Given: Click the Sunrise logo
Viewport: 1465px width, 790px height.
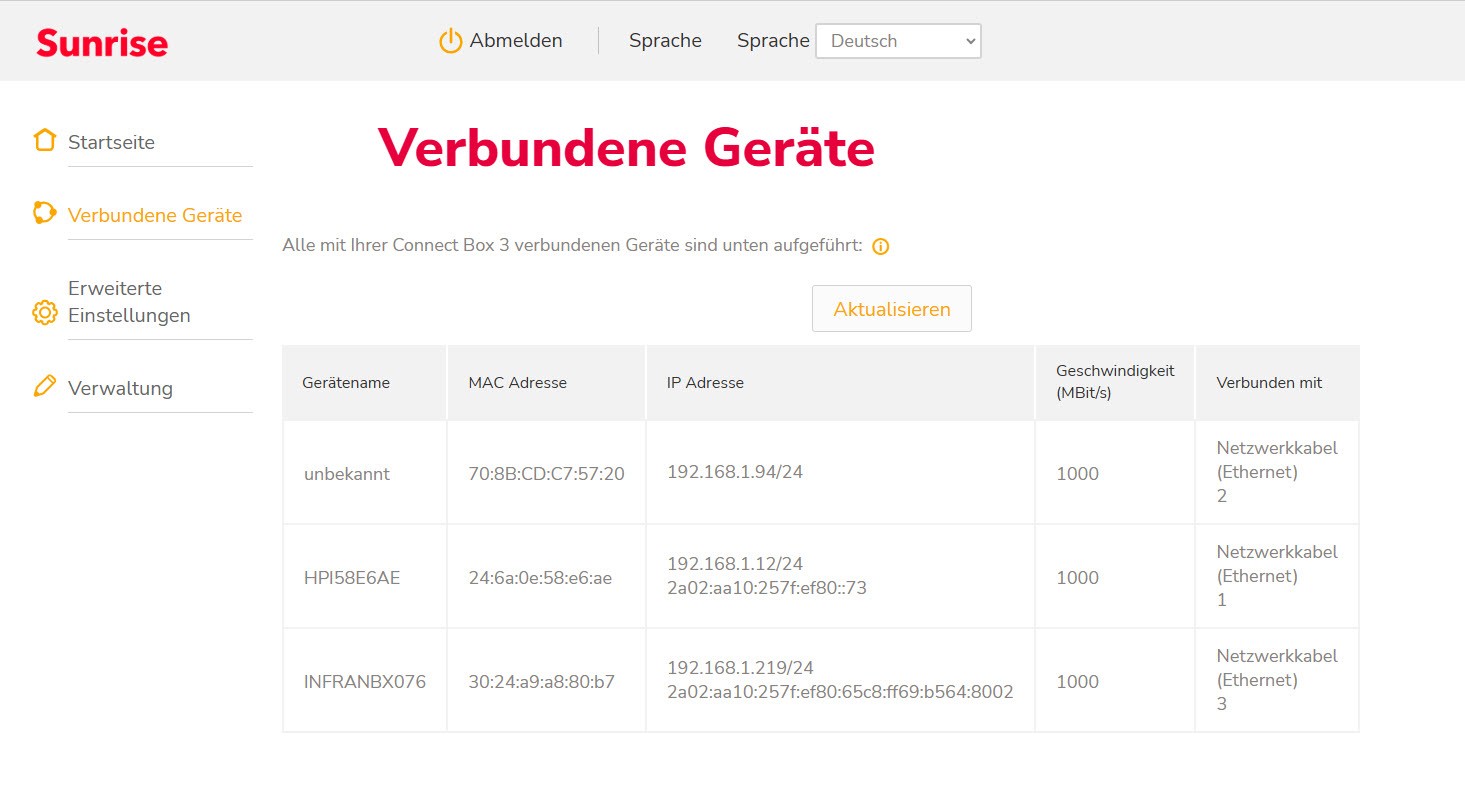Looking at the screenshot, I should [102, 42].
